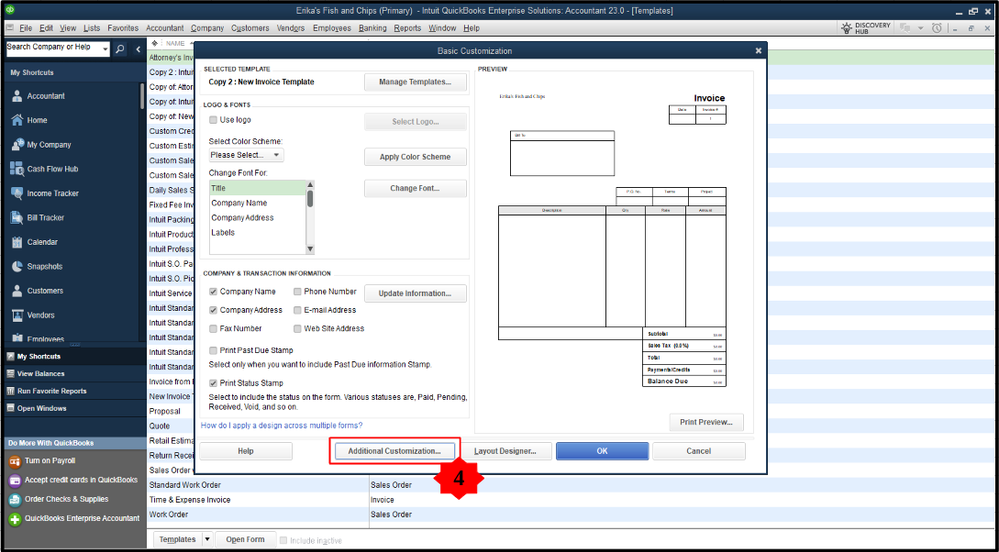Open the Reports menu
The image size is (999, 552).
click(x=407, y=28)
